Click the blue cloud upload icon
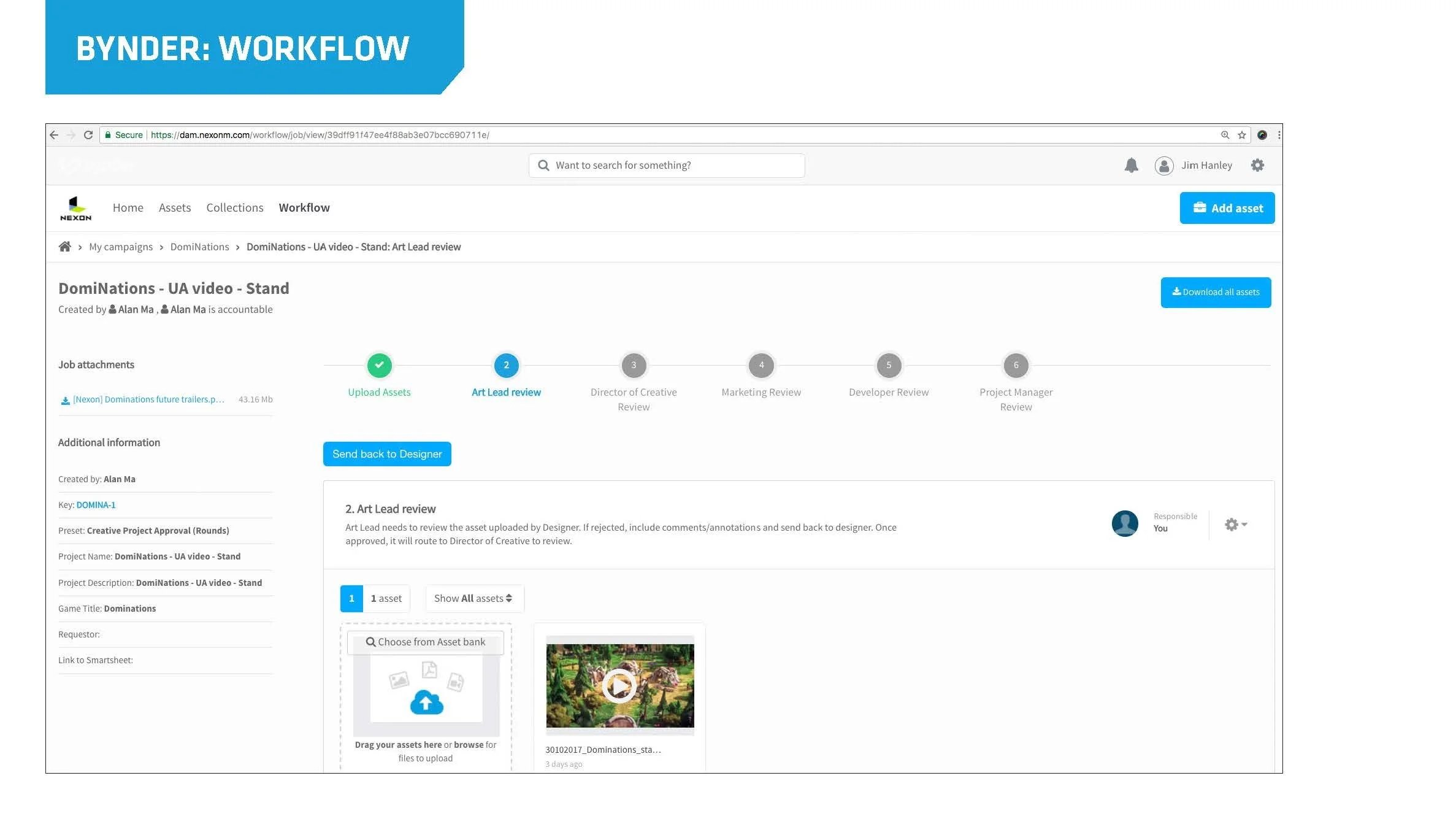Image resolution: width=1456 pixels, height=819 pixels. 426,702
